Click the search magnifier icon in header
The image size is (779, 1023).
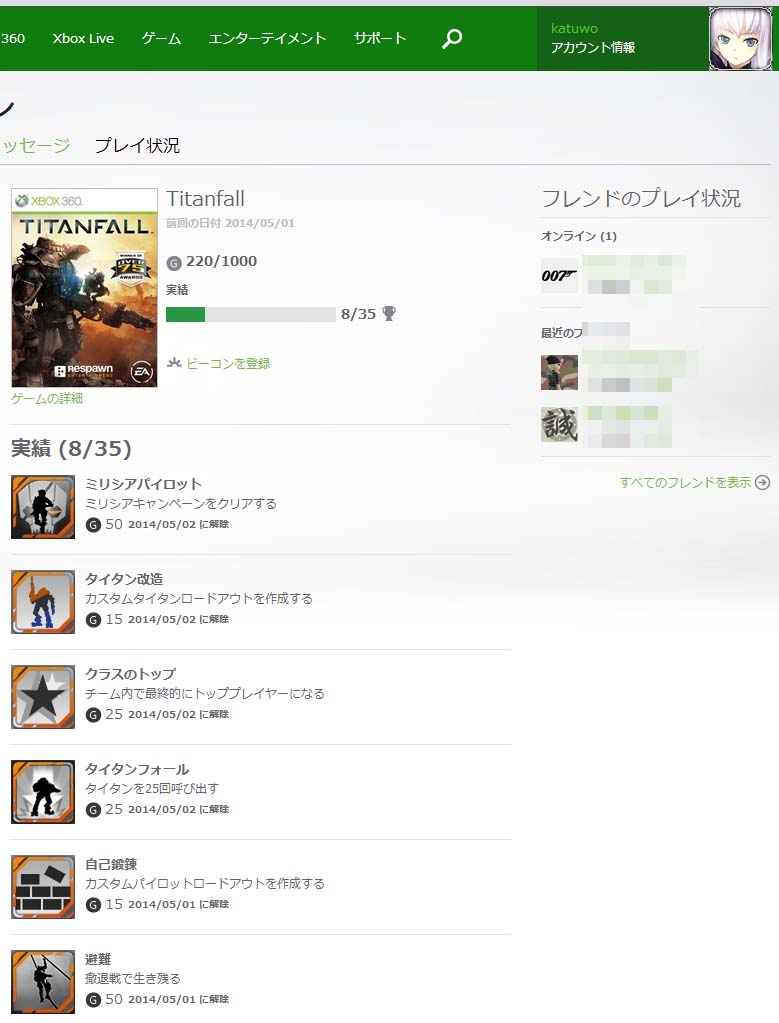click(451, 38)
